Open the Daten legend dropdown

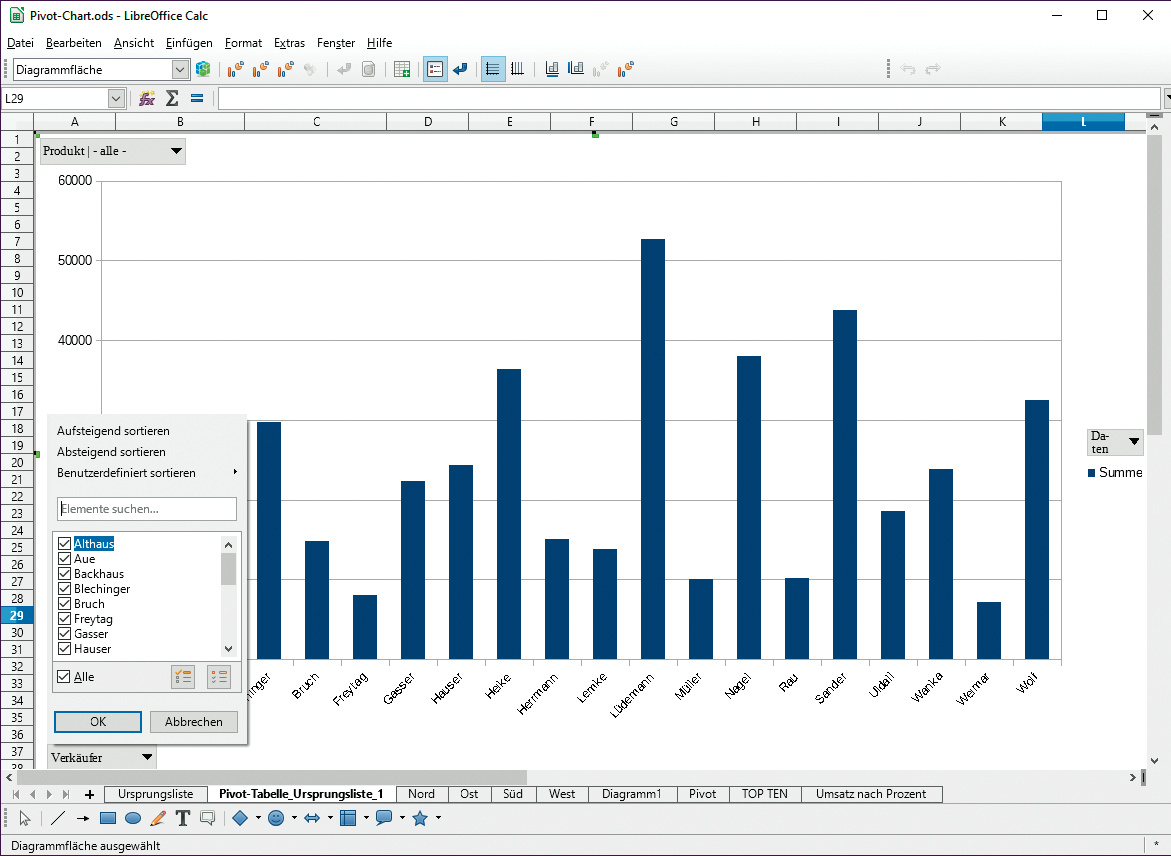[x=1134, y=441]
